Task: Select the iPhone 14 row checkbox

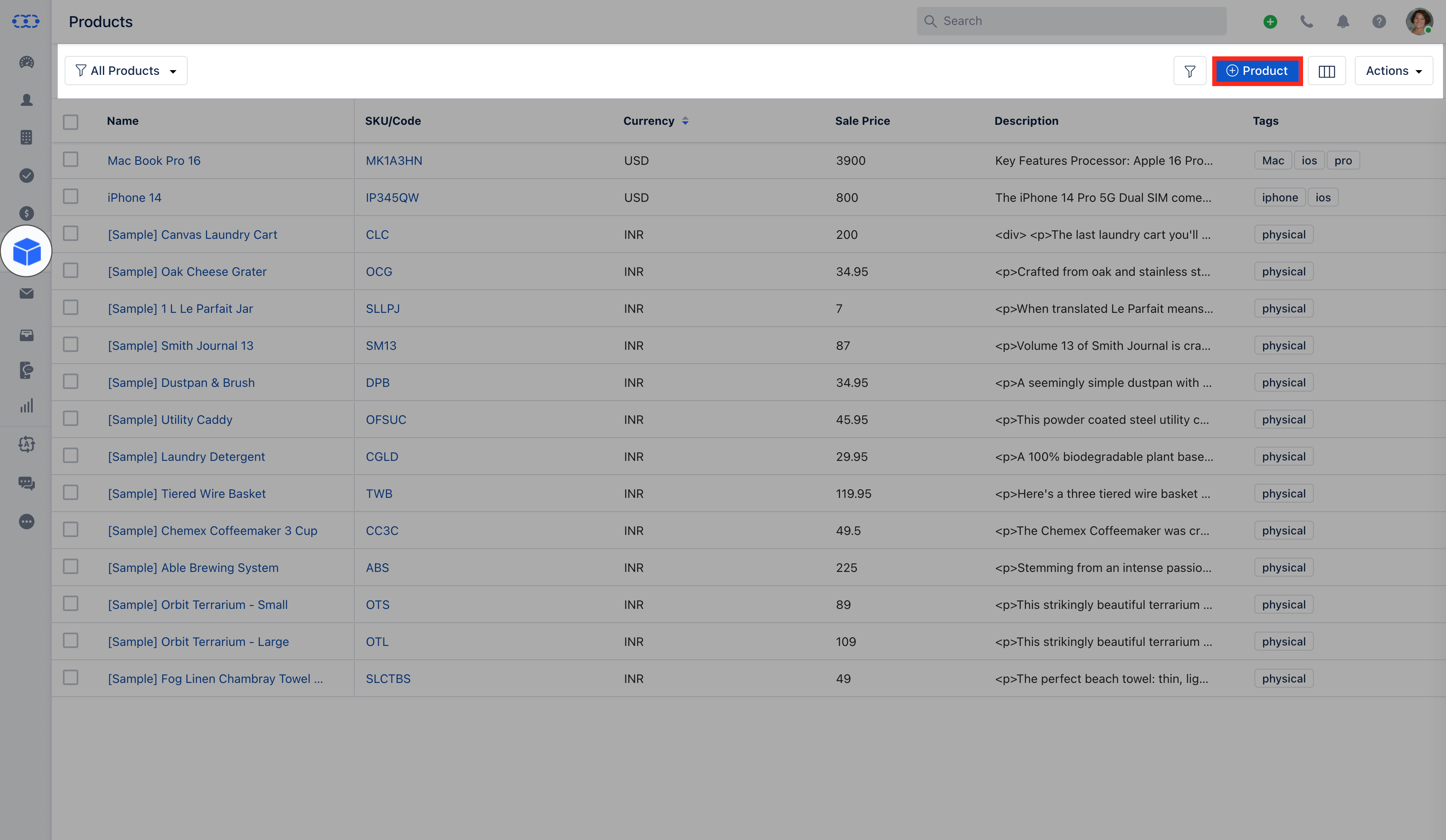Action: coord(71,196)
